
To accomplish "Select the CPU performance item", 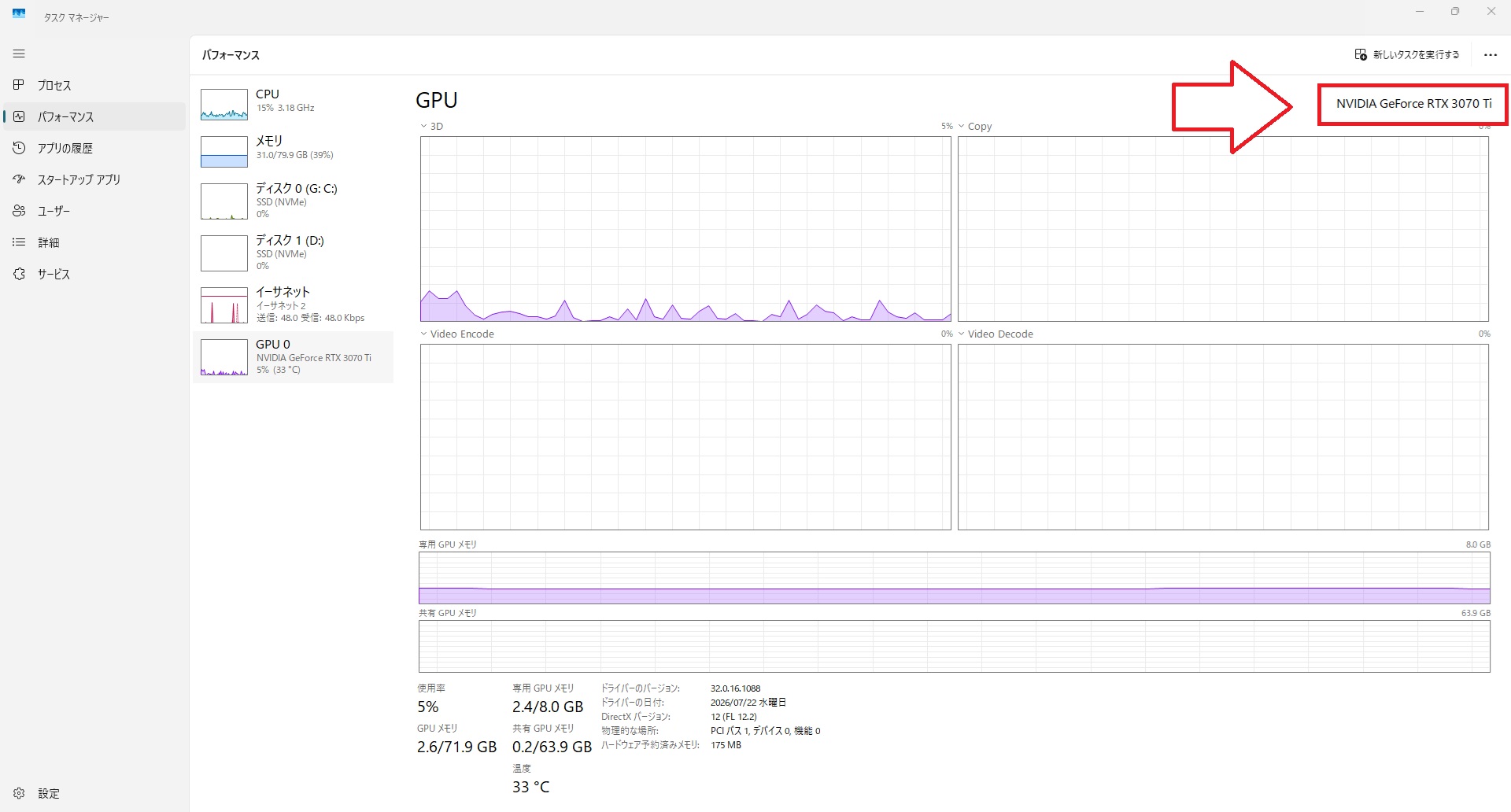I will (x=293, y=104).
